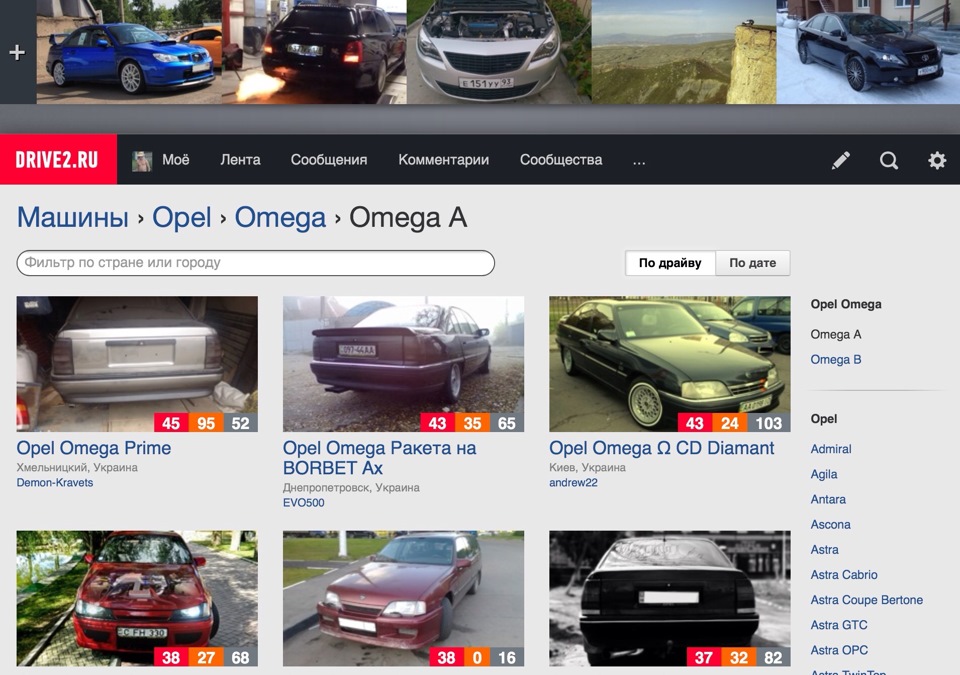This screenshot has width=960, height=675.
Task: Select Omega A in sidebar
Action: (x=836, y=334)
